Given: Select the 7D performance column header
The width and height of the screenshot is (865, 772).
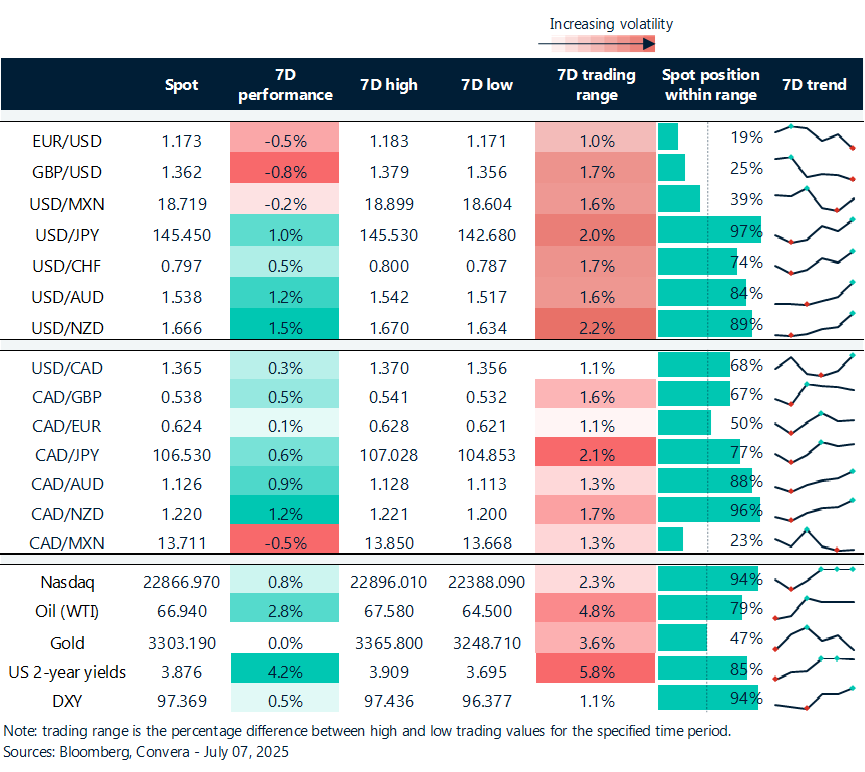Looking at the screenshot, I should (x=284, y=85).
